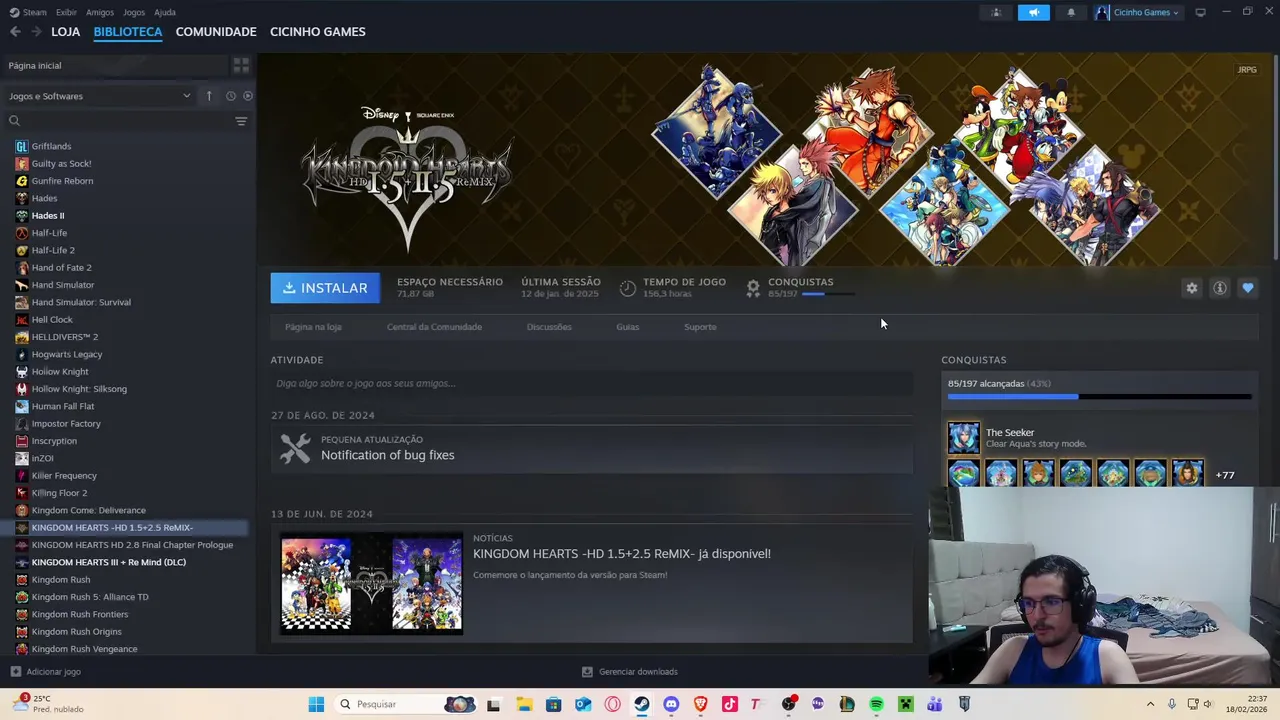1280x720 pixels.
Task: Toggle the sort-order up arrow in the sidebar
Action: (209, 96)
